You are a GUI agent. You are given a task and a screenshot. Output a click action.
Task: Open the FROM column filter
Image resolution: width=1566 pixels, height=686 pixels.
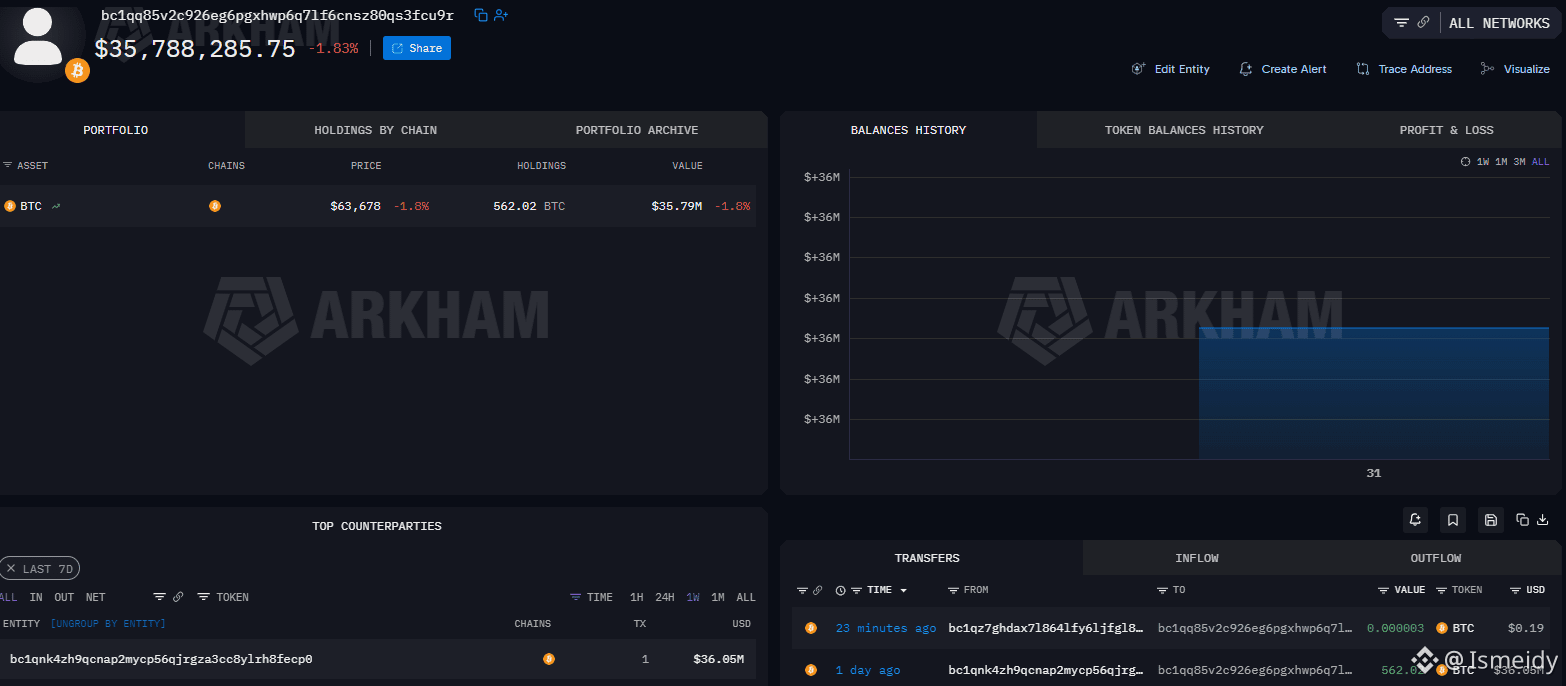(x=968, y=590)
